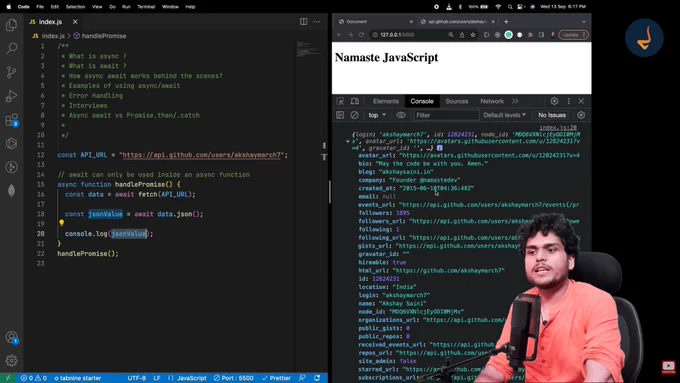Image resolution: width=680 pixels, height=383 pixels.
Task: Open the Selection menu
Action: [x=75, y=7]
